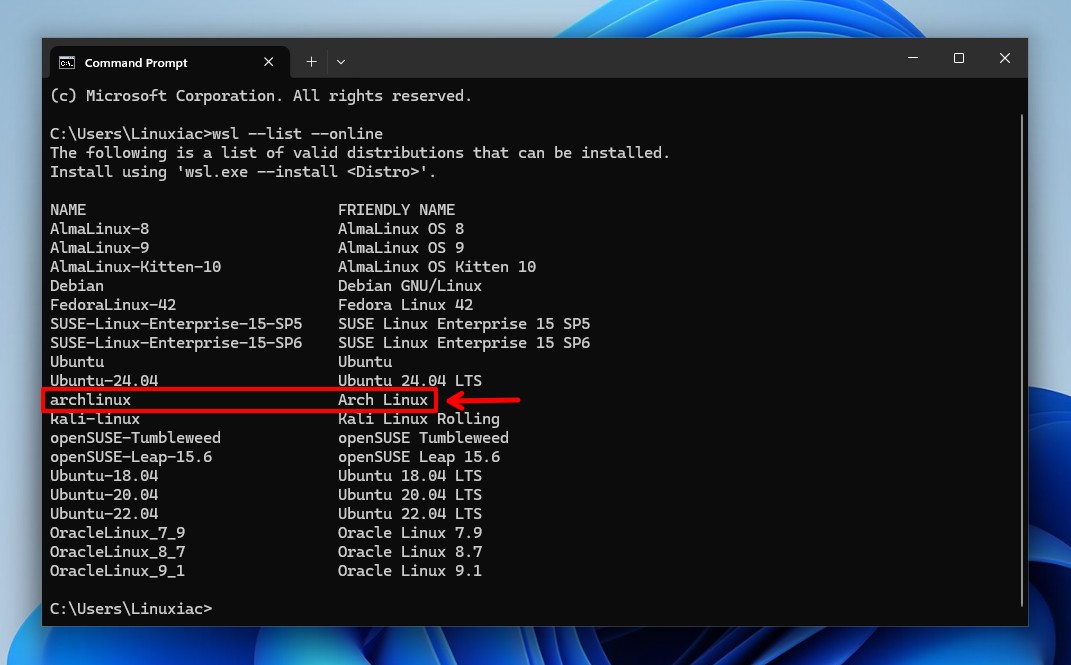Click the AlmaLinux-8 entry
The width and height of the screenshot is (1071, 665).
99,229
